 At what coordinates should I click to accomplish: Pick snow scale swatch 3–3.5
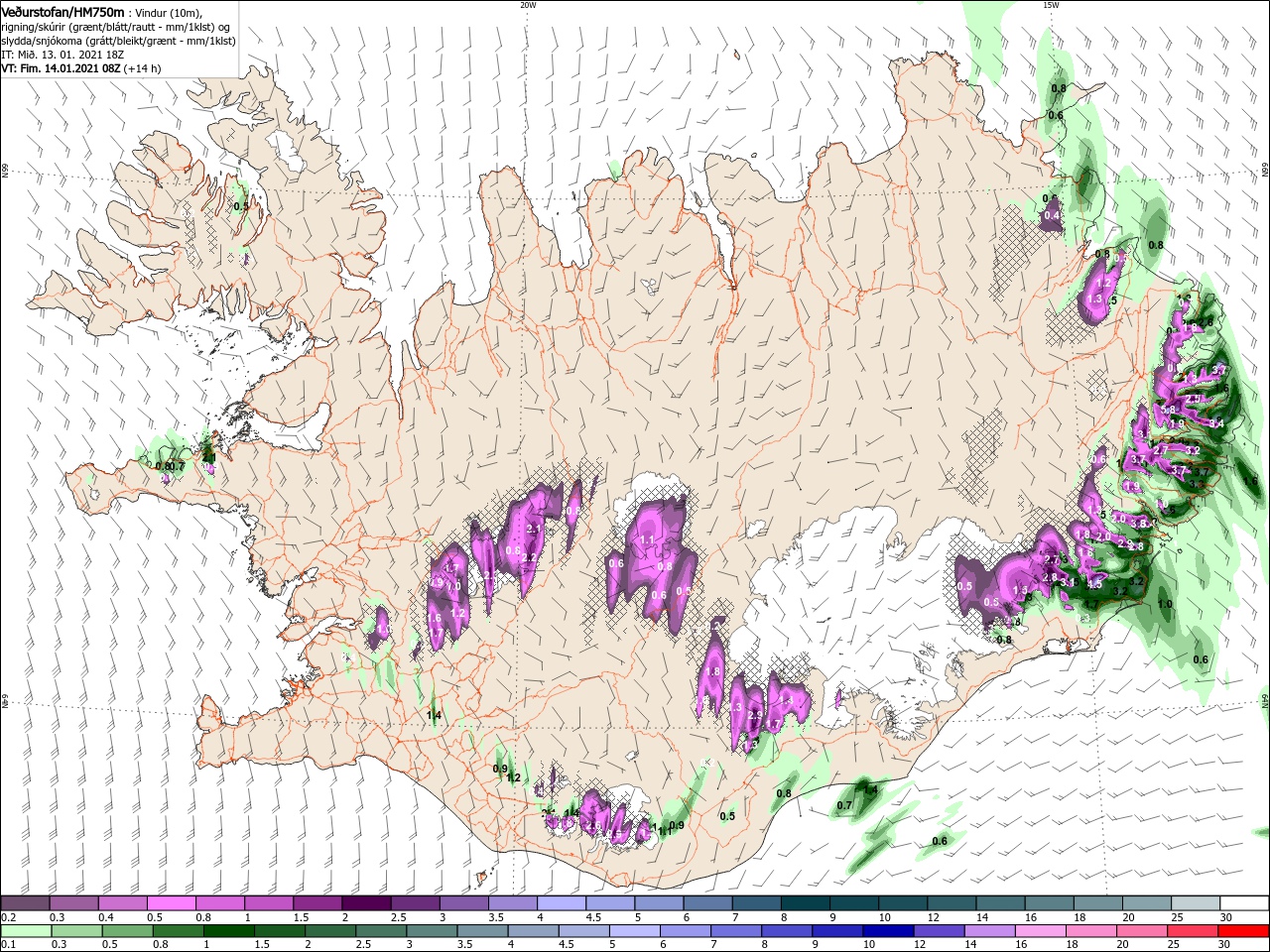click(x=463, y=903)
